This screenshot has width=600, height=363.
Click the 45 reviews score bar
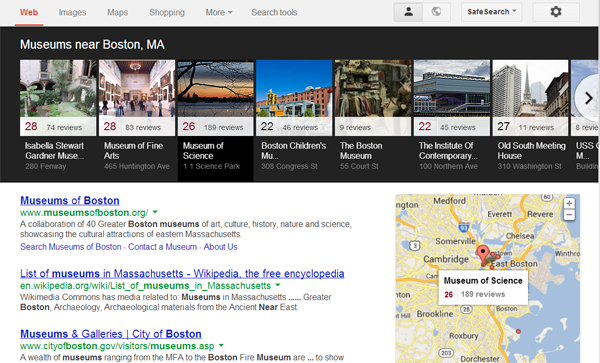452,127
